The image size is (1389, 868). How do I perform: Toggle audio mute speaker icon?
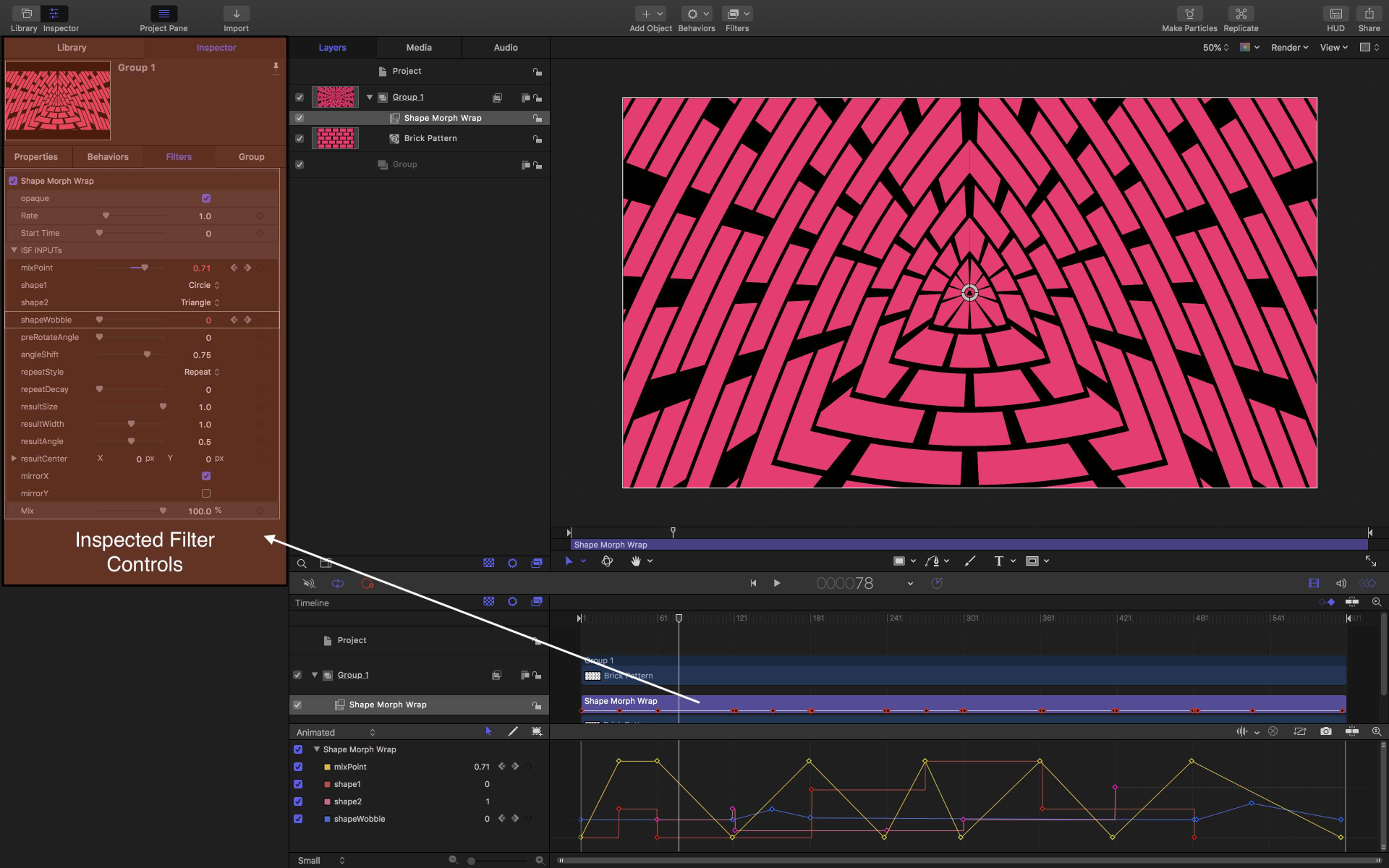coord(309,583)
